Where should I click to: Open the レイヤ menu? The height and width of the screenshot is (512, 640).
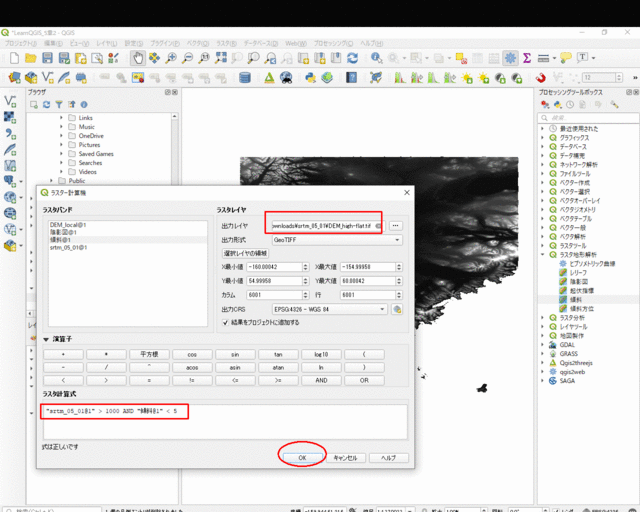coord(107,43)
